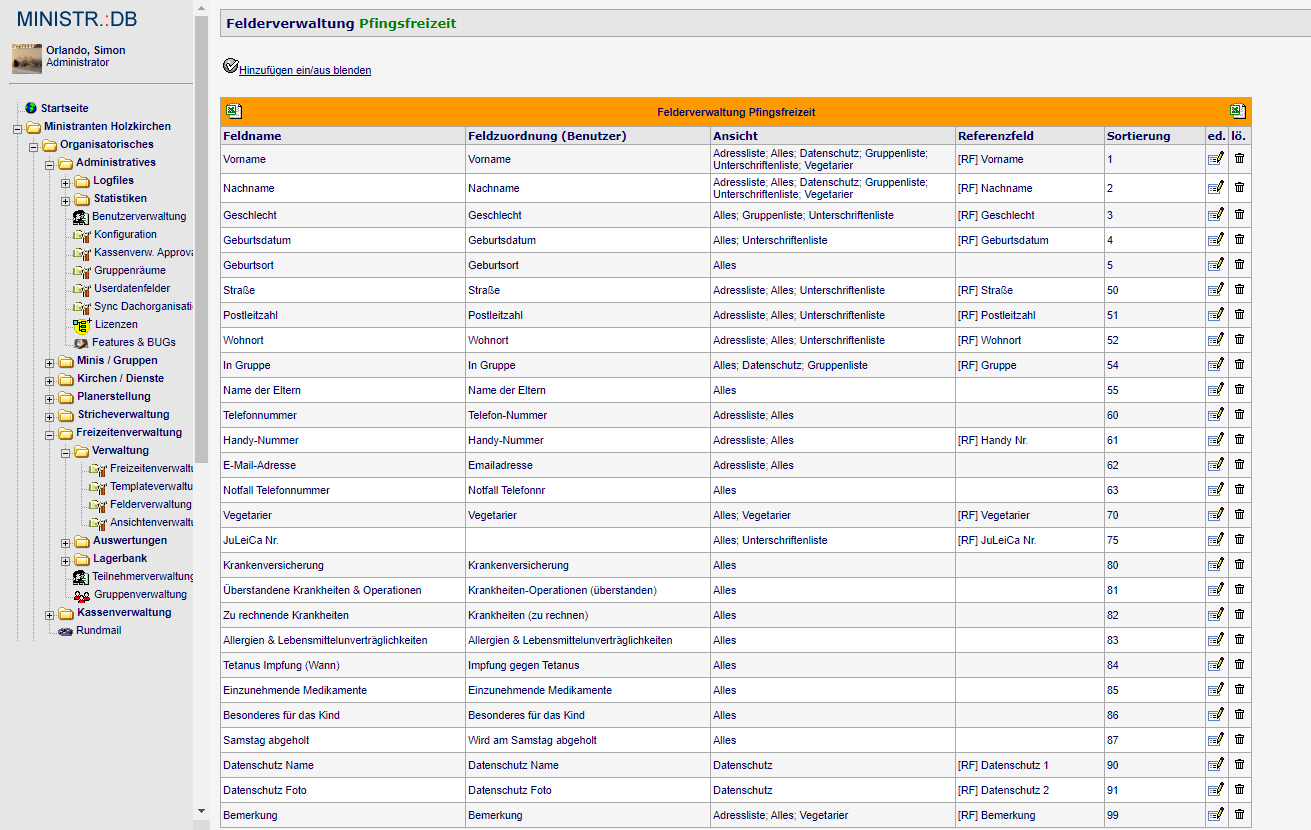Image resolution: width=1311 pixels, height=830 pixels.
Task: Delete the Vorname field row
Action: [1240, 158]
